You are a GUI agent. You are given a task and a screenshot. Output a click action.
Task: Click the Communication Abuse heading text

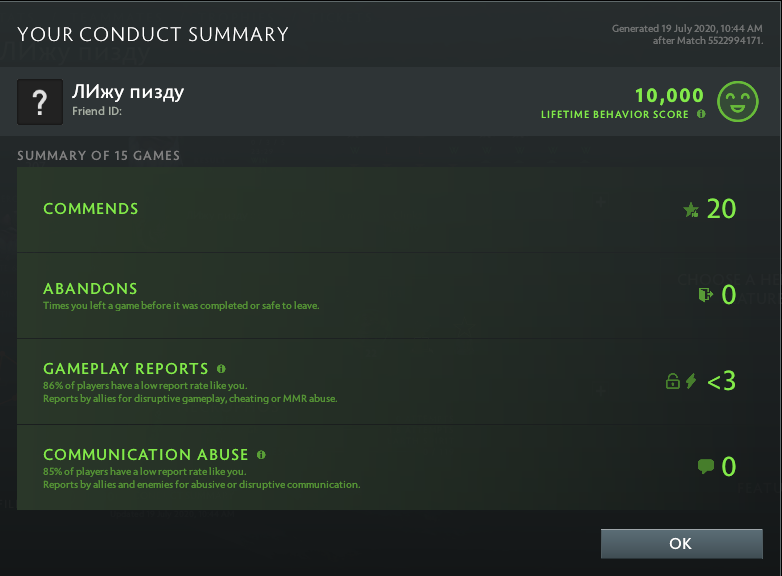(146, 455)
